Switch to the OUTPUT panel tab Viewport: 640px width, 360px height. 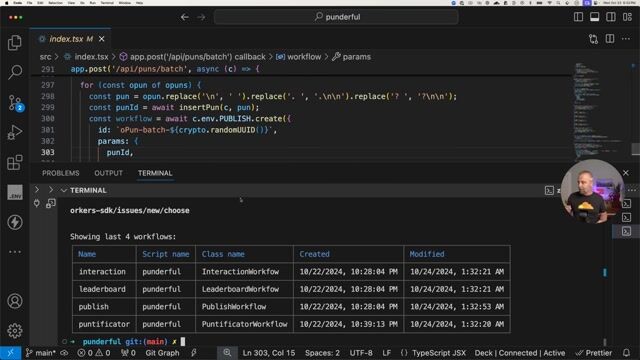pos(108,173)
